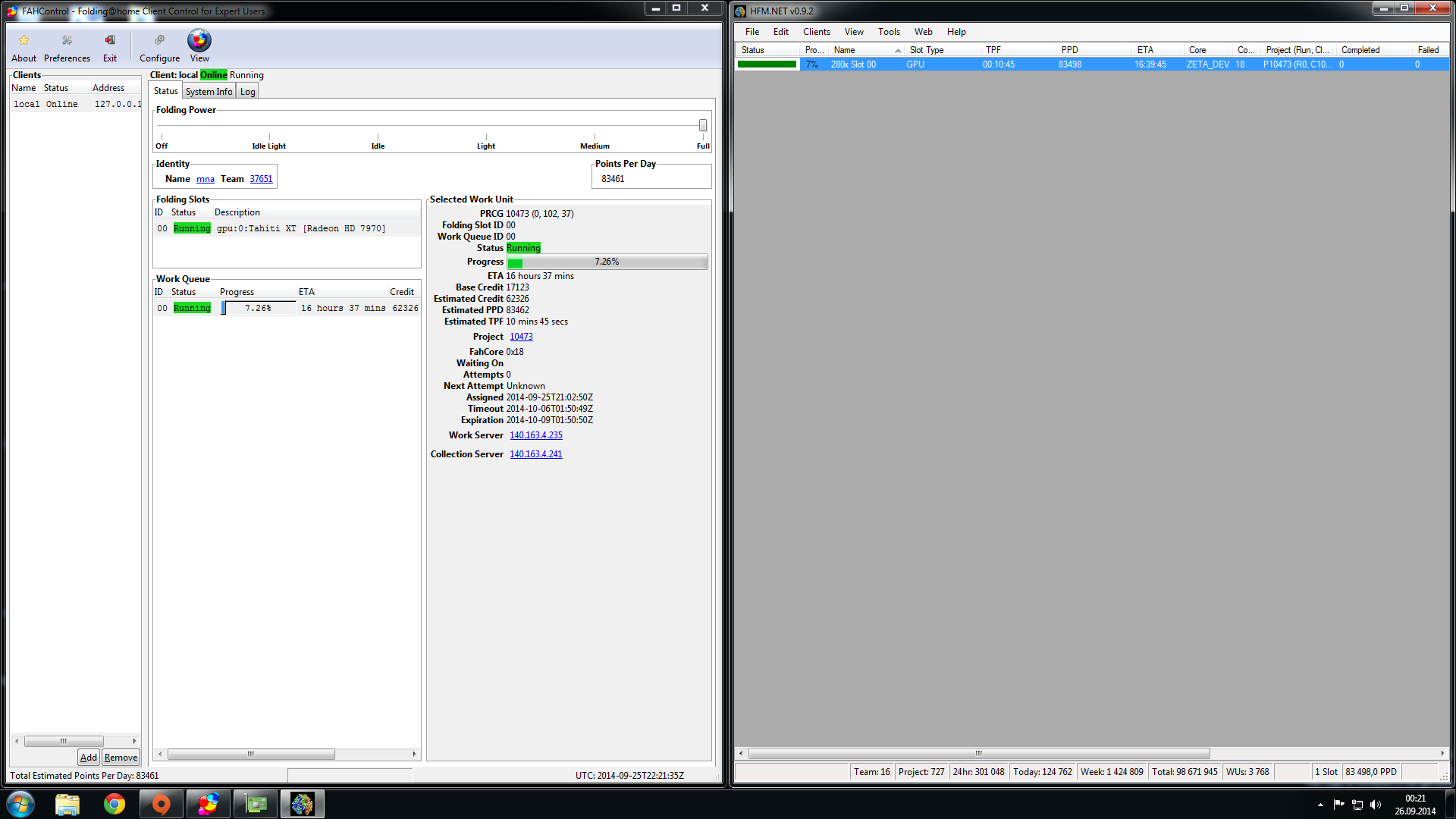The width and height of the screenshot is (1456, 819).
Task: Select the Status tab
Action: [x=165, y=91]
